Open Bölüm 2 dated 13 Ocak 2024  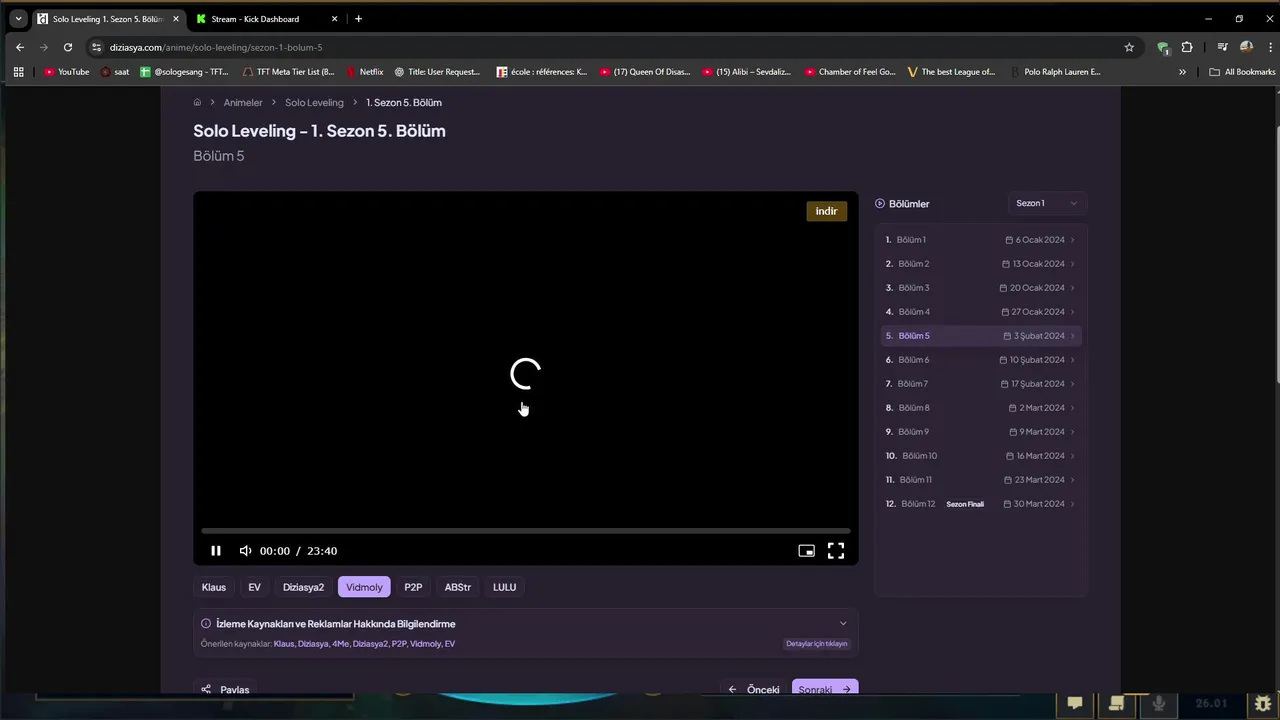click(980, 264)
